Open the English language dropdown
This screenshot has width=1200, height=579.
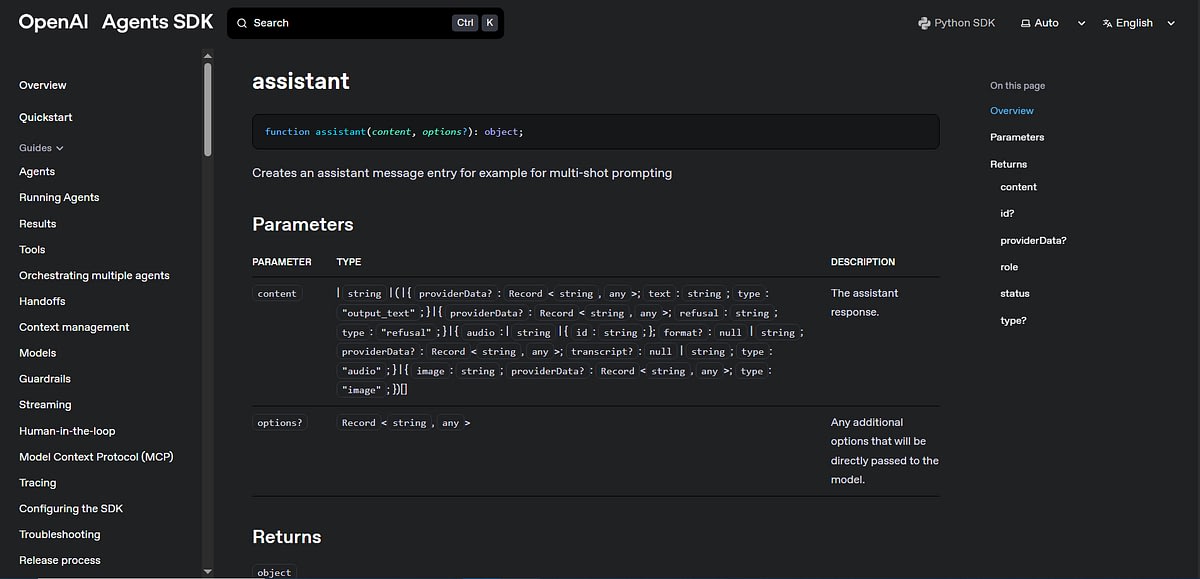tap(1171, 22)
